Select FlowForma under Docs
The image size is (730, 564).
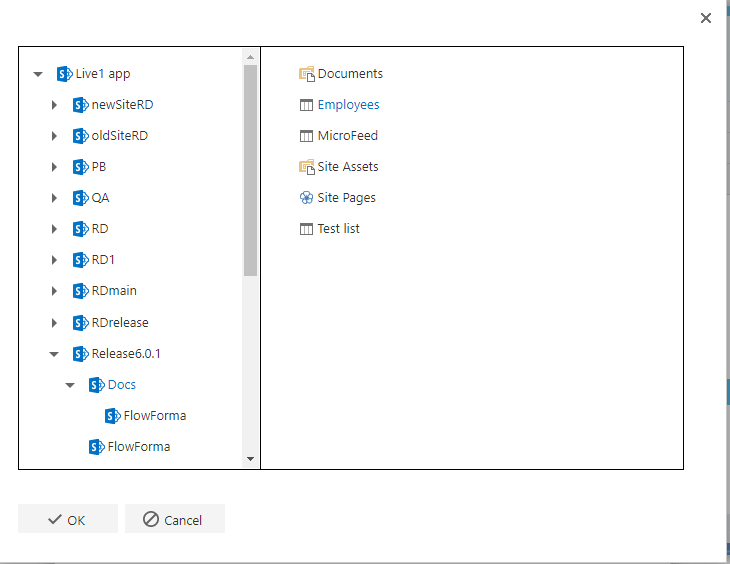[x=155, y=415]
